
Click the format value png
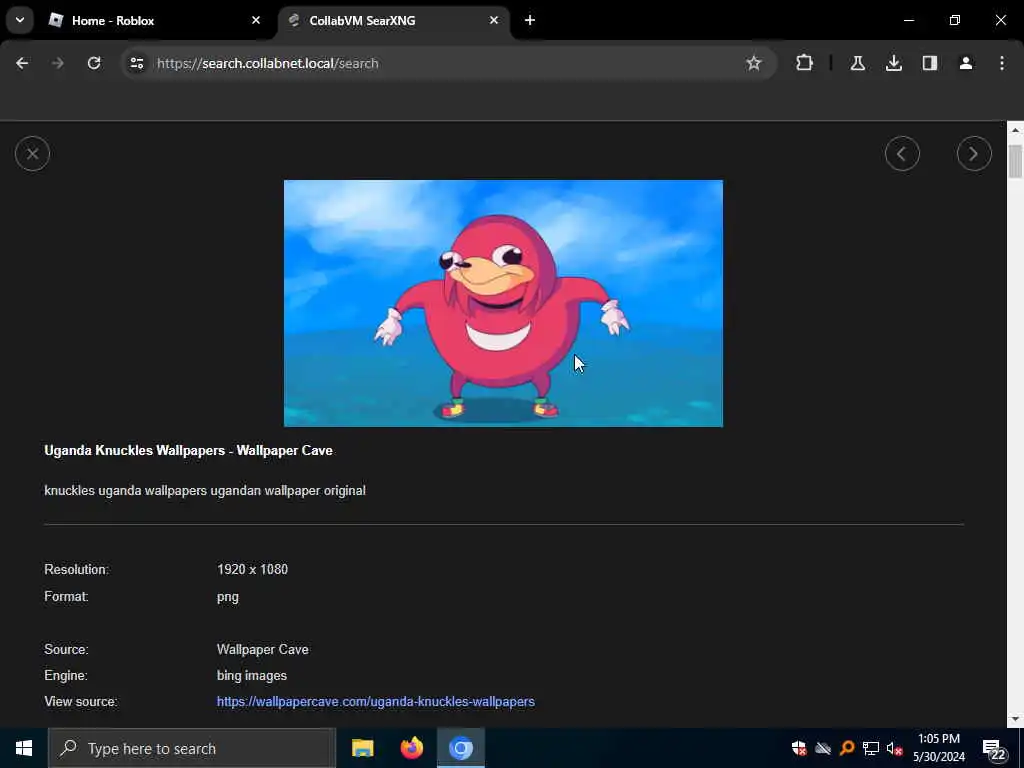pyautogui.click(x=228, y=597)
